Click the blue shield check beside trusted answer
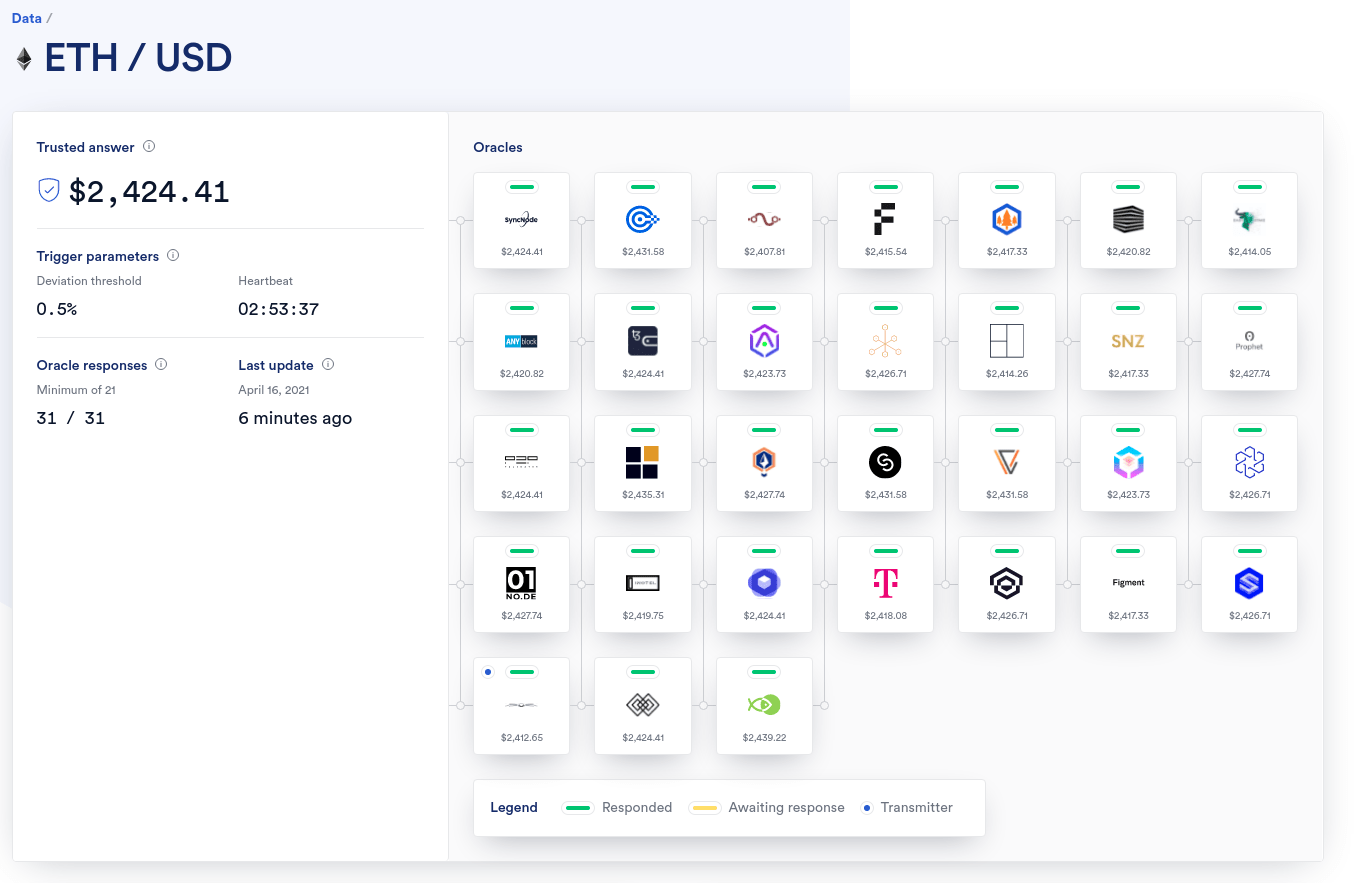 pos(47,190)
